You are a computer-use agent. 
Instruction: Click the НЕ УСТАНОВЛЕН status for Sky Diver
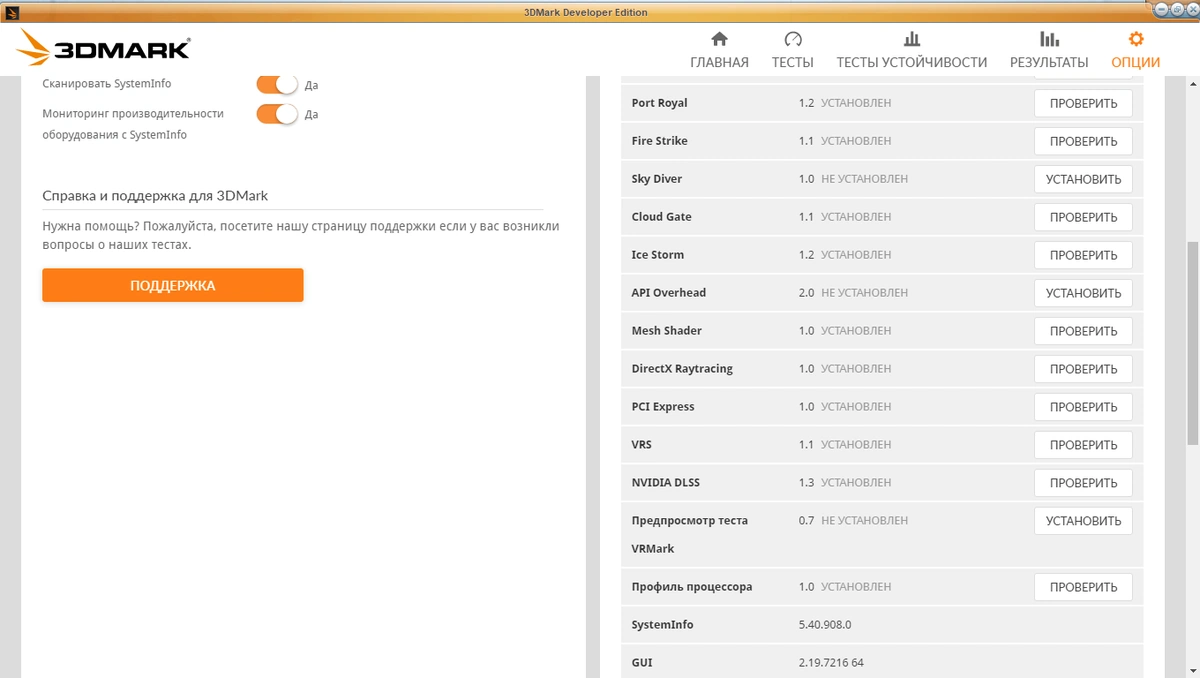(864, 179)
